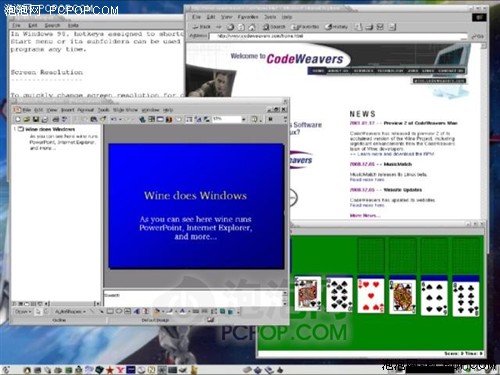Click Internet Explorer Back button
Screen dimensions: 500x375
coord(202,27)
